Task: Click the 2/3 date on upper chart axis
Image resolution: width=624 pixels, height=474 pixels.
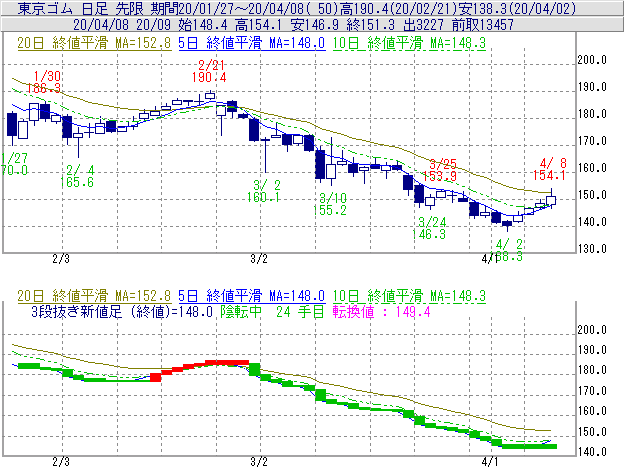Action: [x=61, y=259]
